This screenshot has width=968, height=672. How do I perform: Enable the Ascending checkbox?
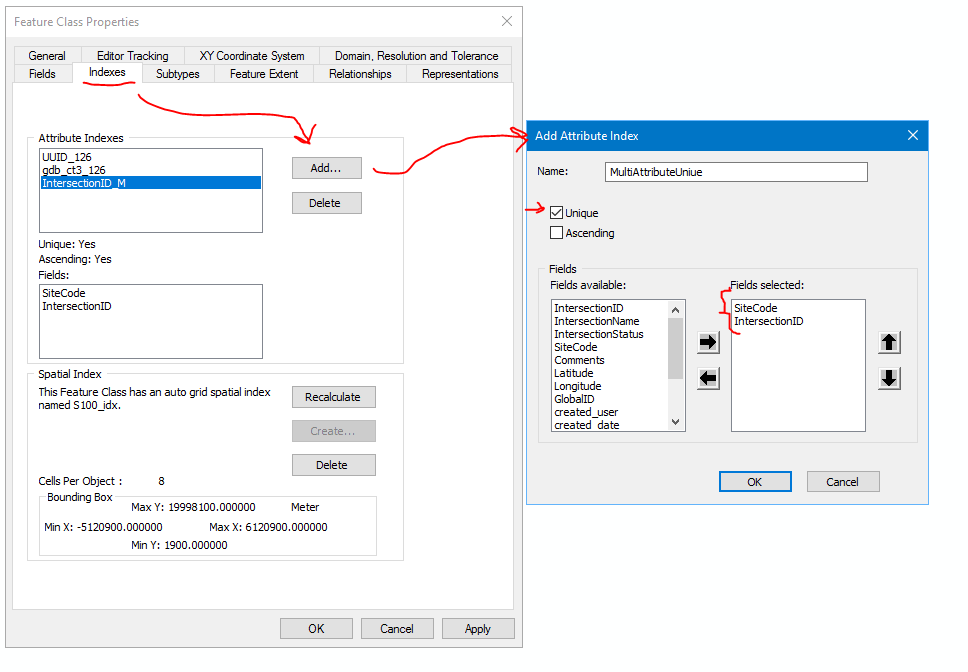557,232
